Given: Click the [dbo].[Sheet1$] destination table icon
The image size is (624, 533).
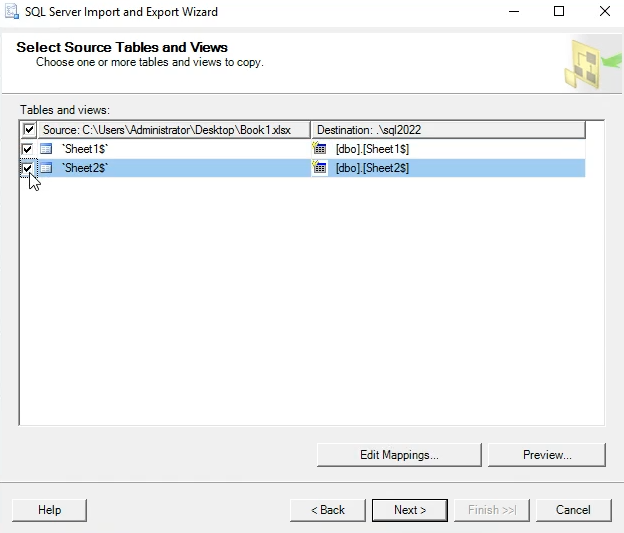Looking at the screenshot, I should click(x=319, y=148).
